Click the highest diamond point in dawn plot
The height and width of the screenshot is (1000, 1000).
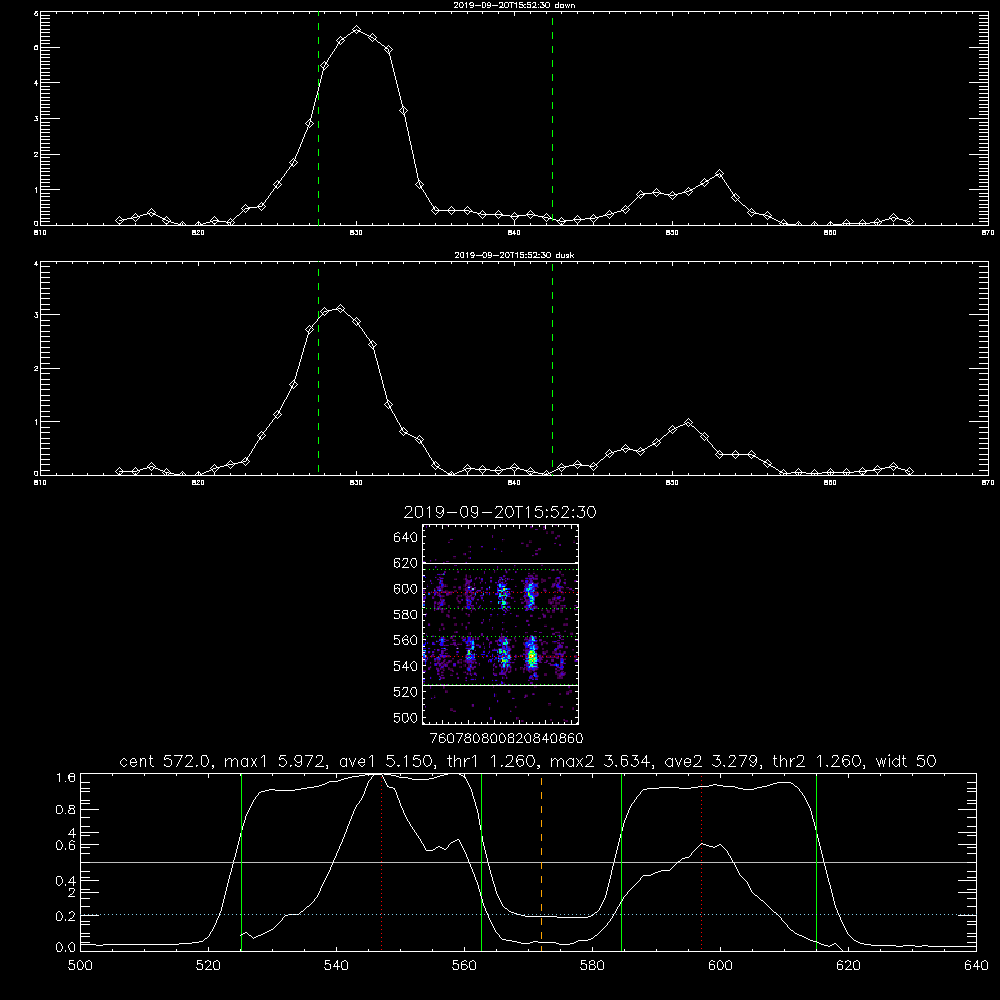[x=357, y=30]
